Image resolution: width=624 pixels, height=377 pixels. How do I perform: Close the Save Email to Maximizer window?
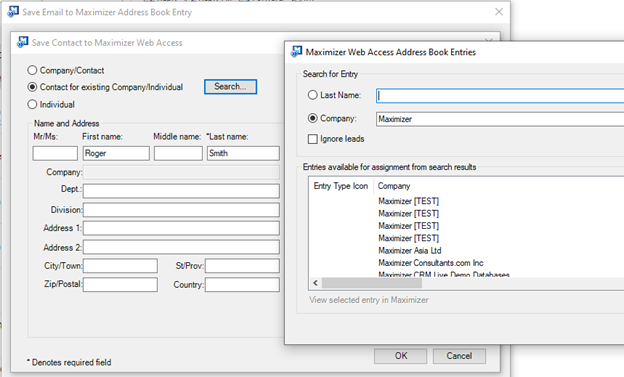pyautogui.click(x=499, y=12)
